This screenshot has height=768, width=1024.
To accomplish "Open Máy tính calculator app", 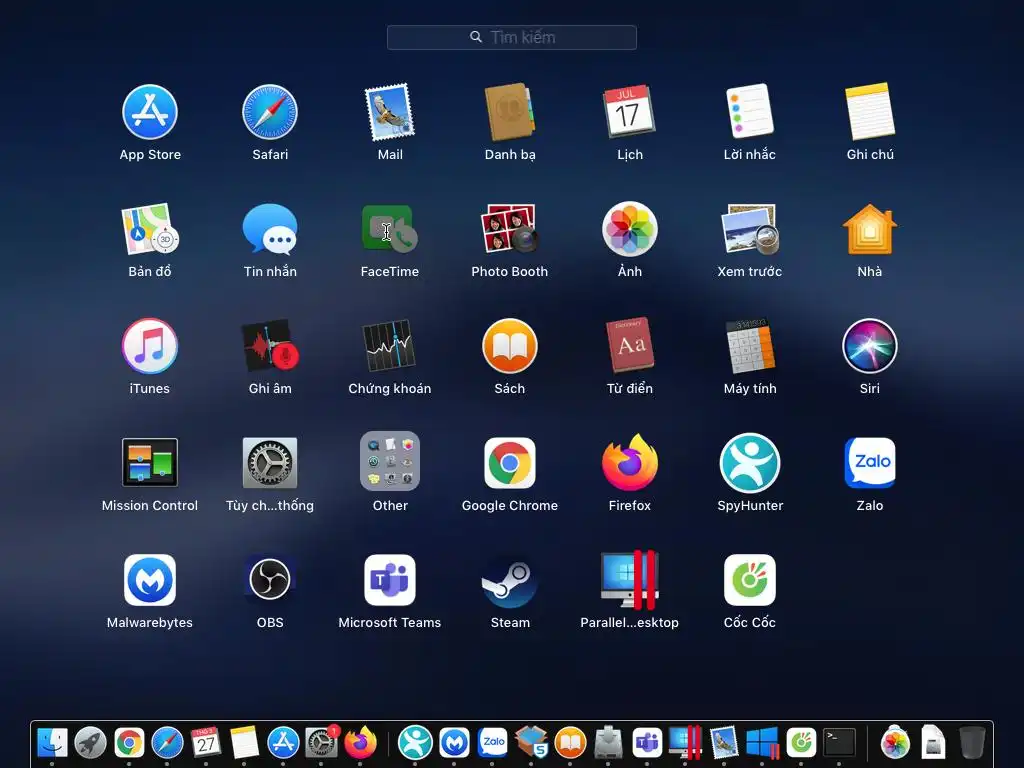I will [x=750, y=346].
